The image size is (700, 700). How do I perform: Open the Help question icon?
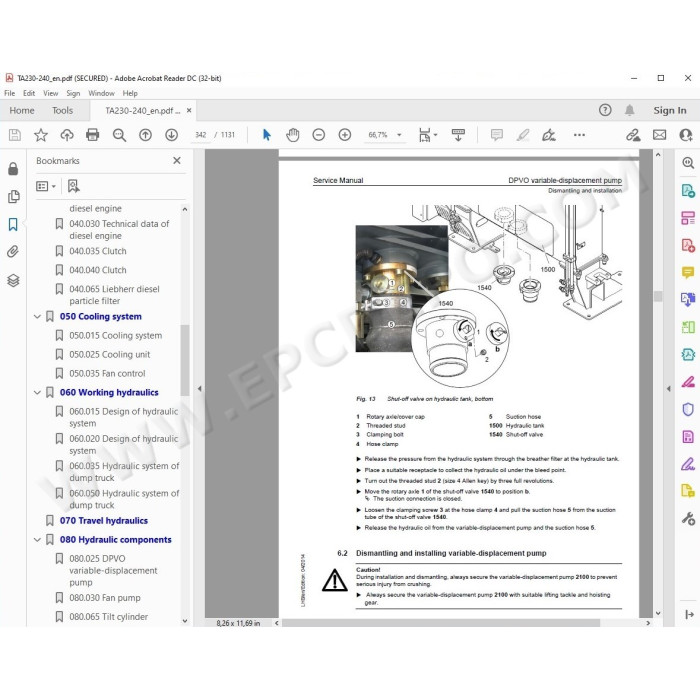click(x=605, y=110)
